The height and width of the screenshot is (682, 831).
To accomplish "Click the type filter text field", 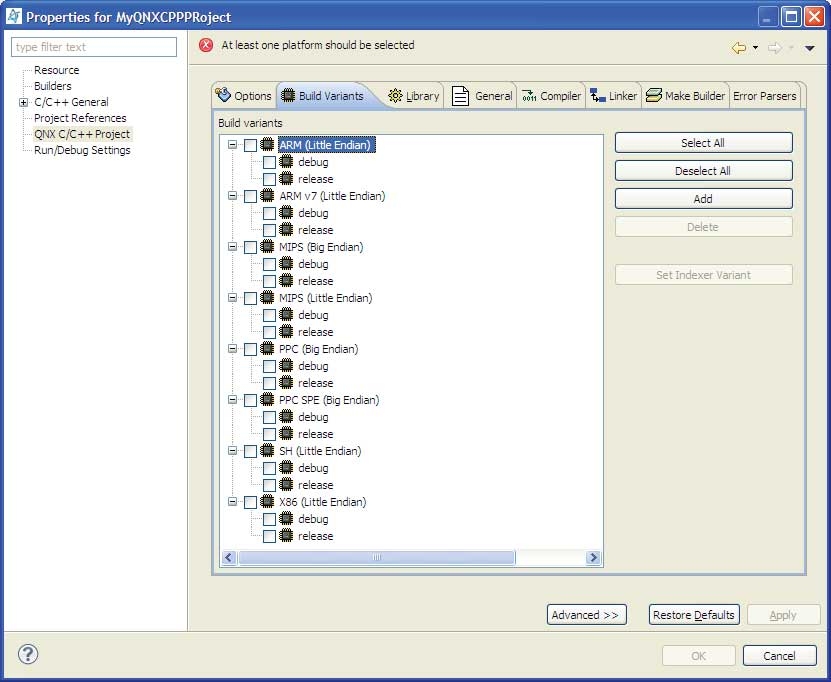I will pyautogui.click(x=93, y=47).
